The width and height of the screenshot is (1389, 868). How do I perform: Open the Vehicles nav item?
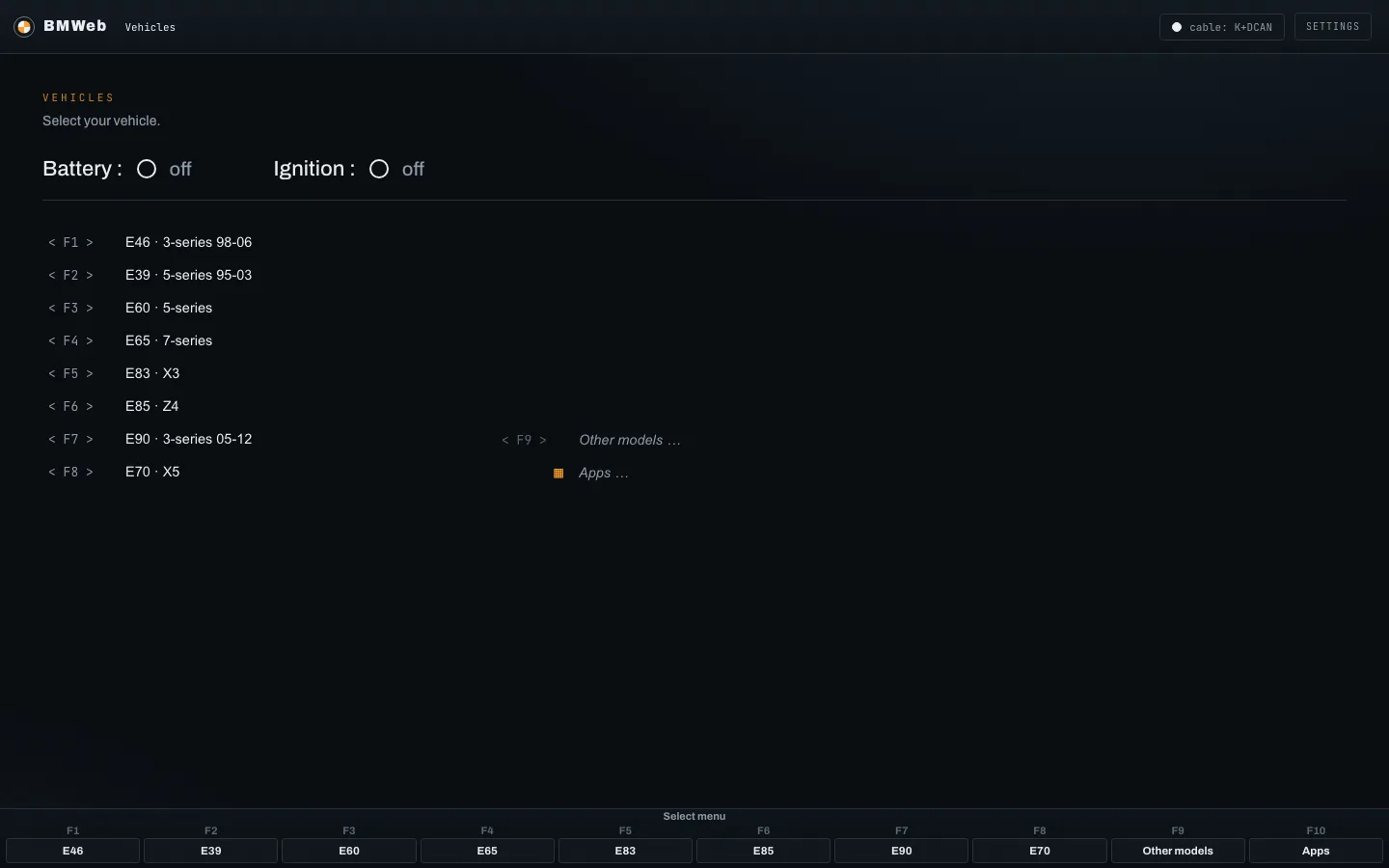[150, 27]
